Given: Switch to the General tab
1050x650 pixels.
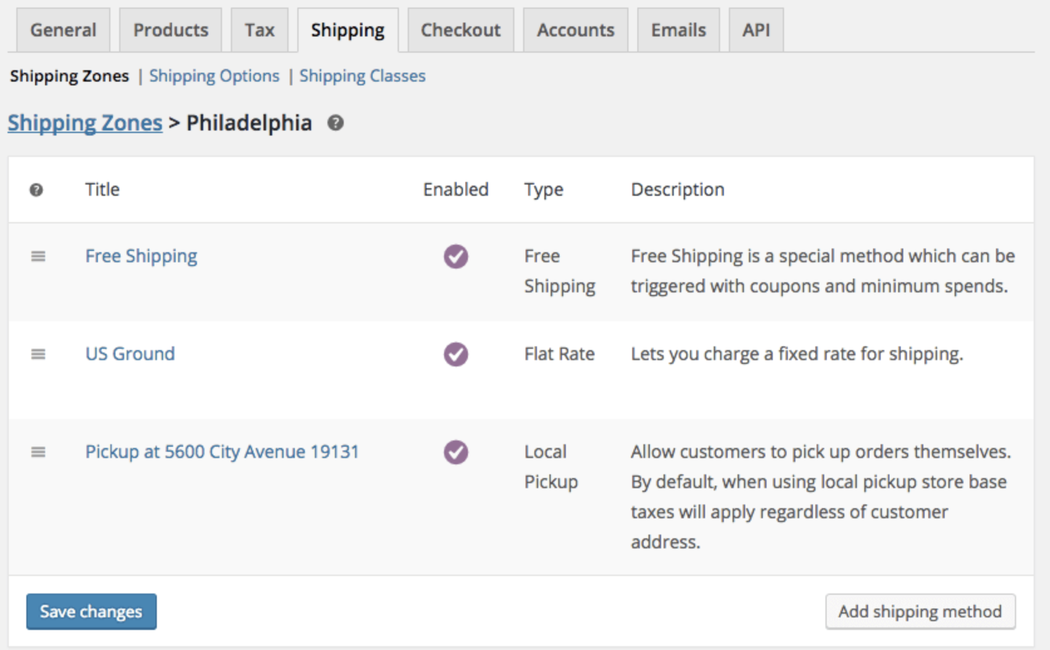Looking at the screenshot, I should [63, 30].
